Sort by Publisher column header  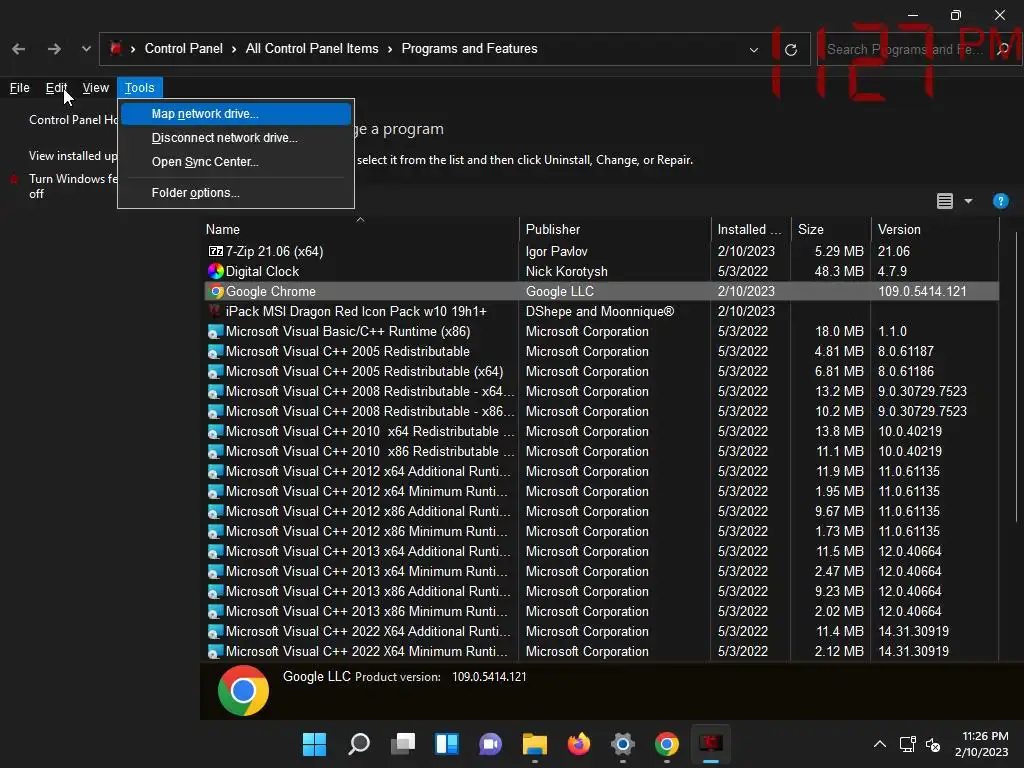tap(615, 229)
